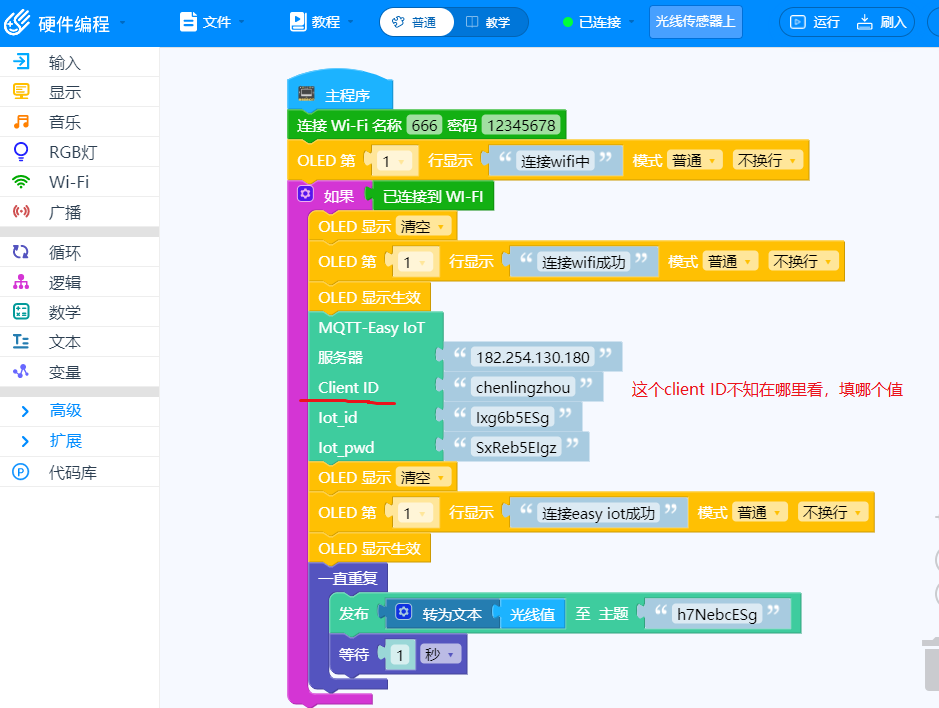Switch to 普通 mode toggle
The width and height of the screenshot is (939, 708).
[416, 22]
